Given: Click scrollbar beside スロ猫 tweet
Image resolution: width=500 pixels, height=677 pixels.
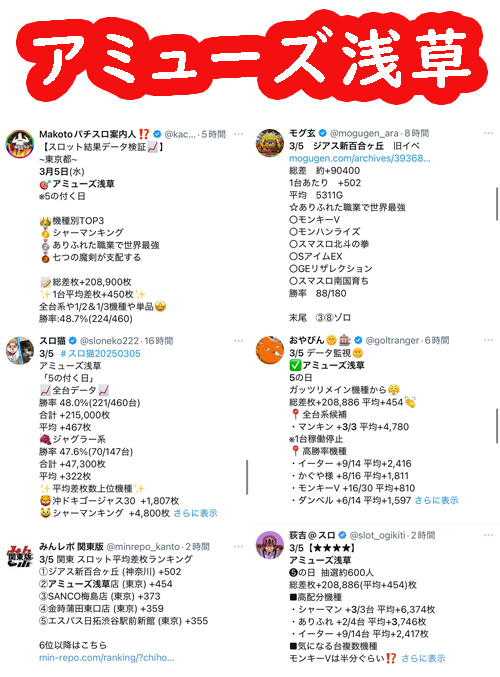Looking at the screenshot, I should tap(247, 477).
